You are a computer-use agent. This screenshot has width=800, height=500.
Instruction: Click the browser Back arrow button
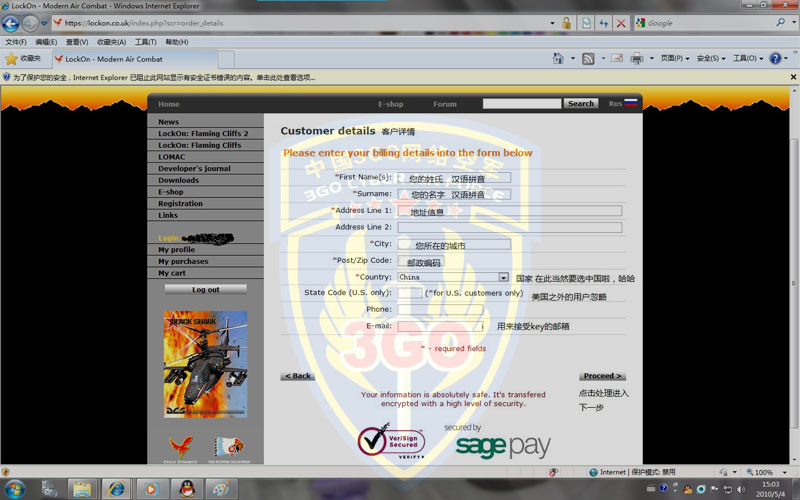11,23
